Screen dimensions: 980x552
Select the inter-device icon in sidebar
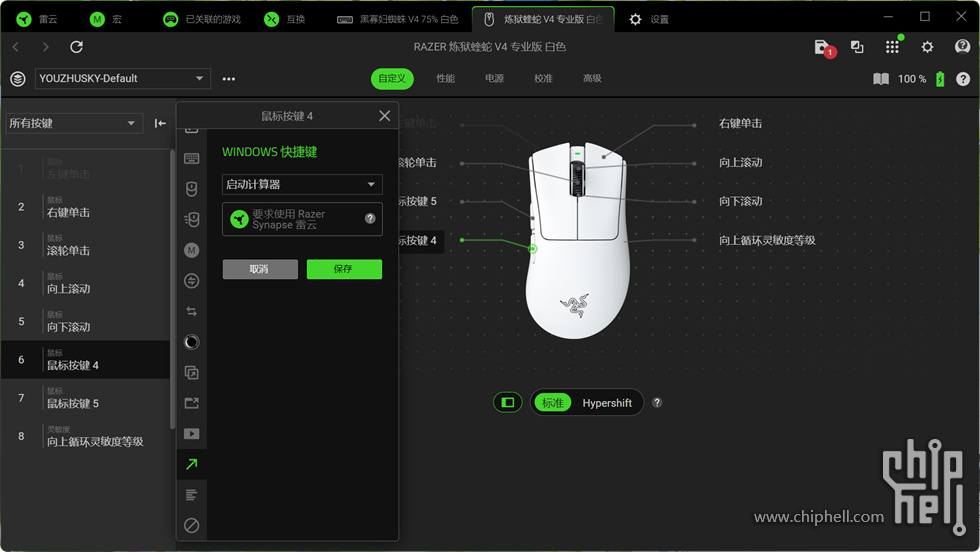(192, 281)
